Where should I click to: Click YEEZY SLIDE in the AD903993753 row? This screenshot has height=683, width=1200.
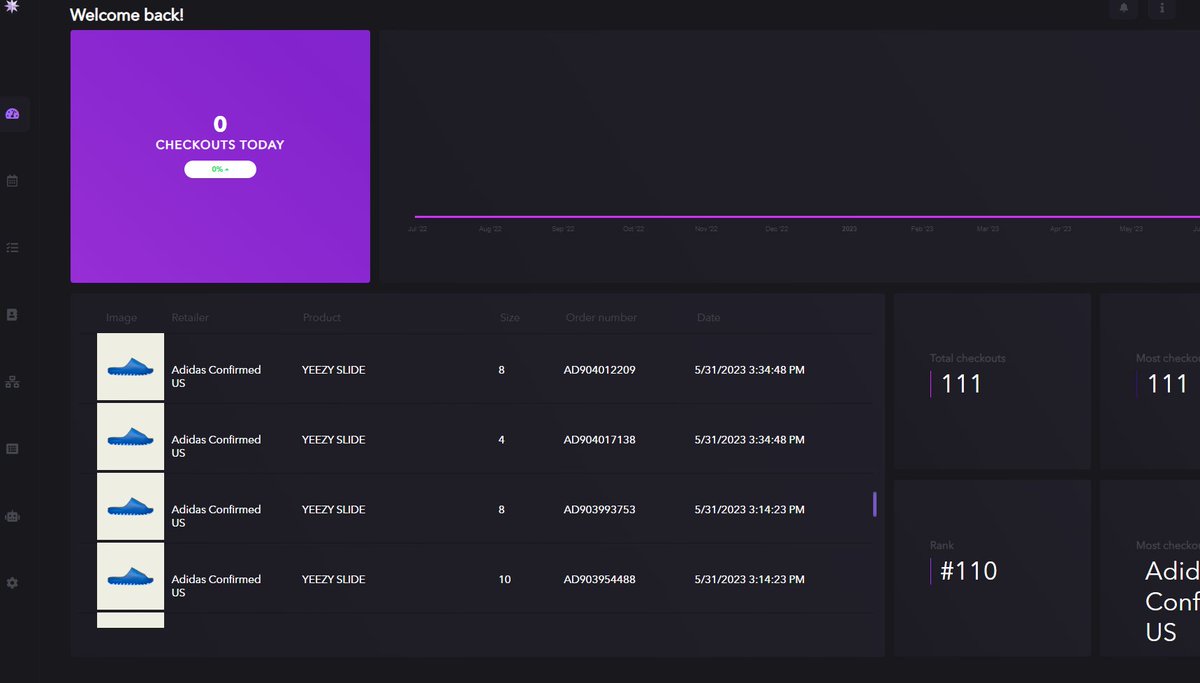(334, 510)
